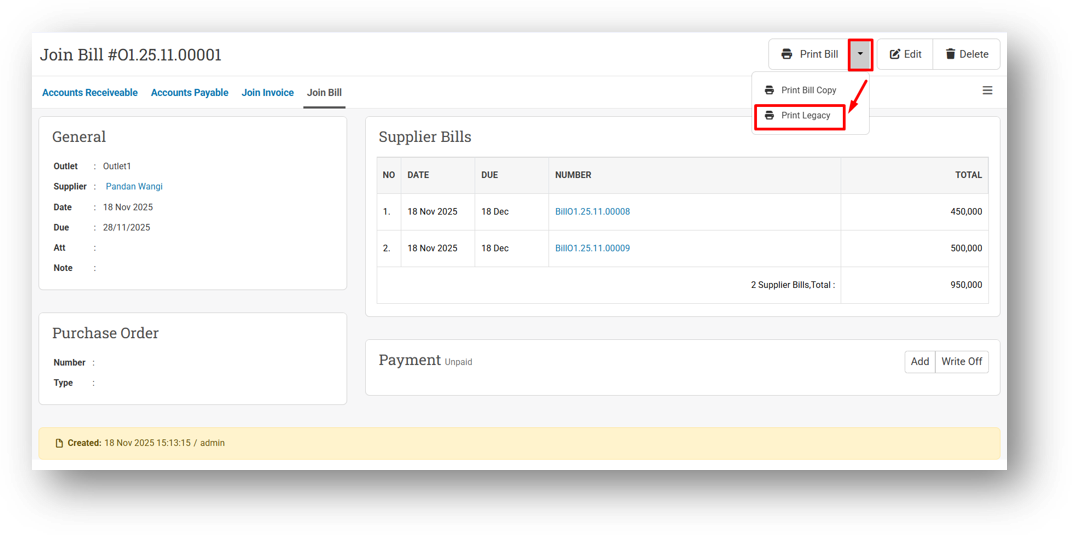Open bill BillO1.25.11.00009 link
Screen dimensions: 1072x535
point(592,249)
